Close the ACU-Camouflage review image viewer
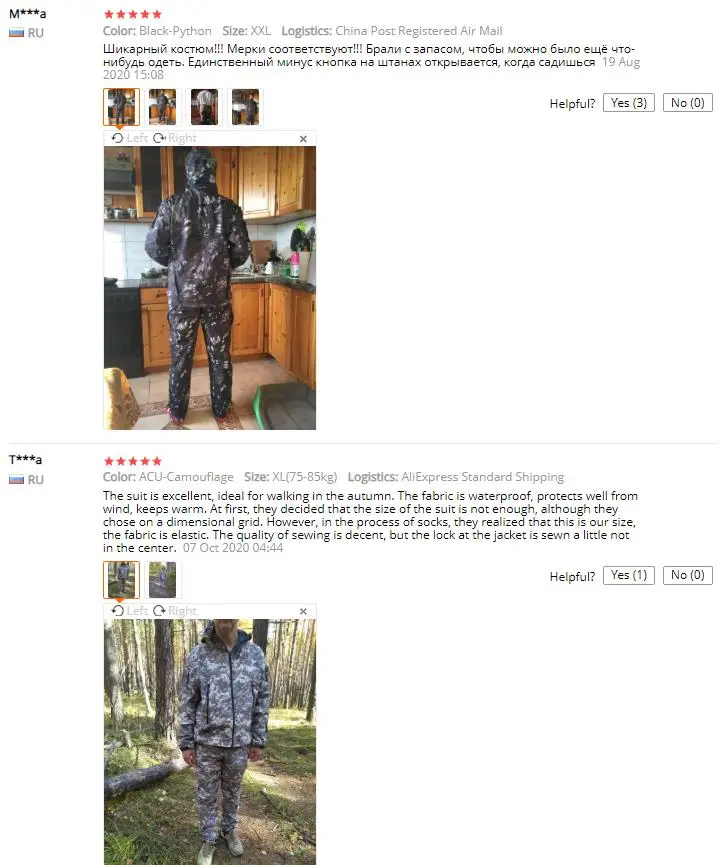Viewport: 724px width, 865px height. point(303,611)
